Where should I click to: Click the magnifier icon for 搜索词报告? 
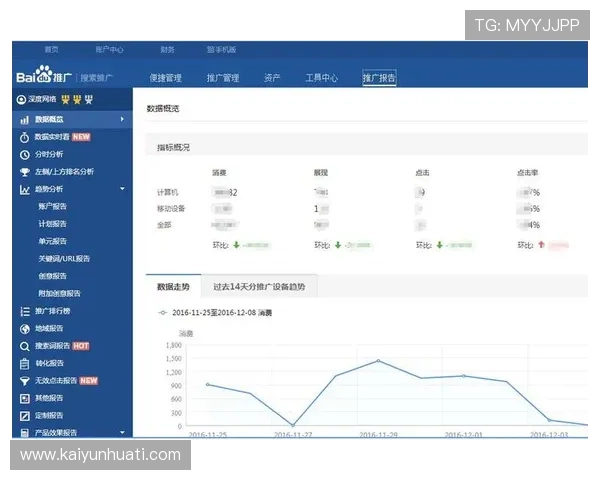pyautogui.click(x=24, y=346)
